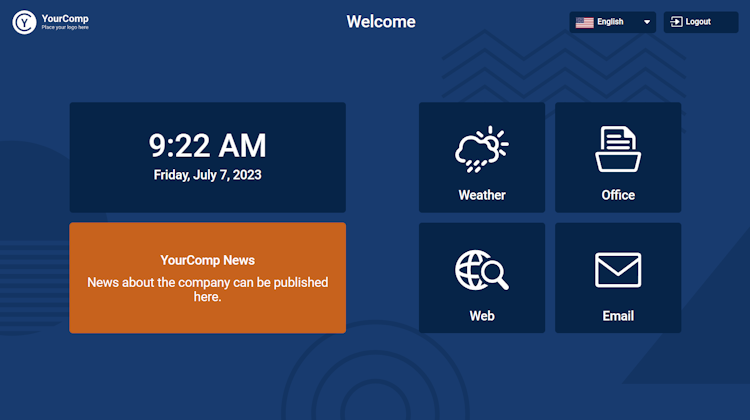This screenshot has width=750, height=420.
Task: Open the Weather cloud-and-sun icon
Action: (482, 149)
